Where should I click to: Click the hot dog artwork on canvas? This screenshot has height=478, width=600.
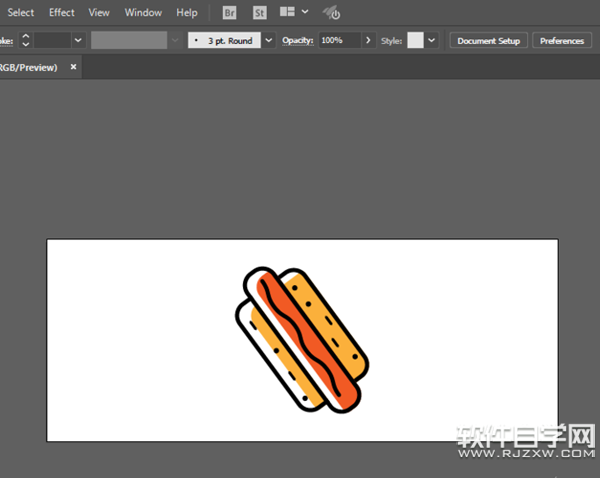pos(303,339)
